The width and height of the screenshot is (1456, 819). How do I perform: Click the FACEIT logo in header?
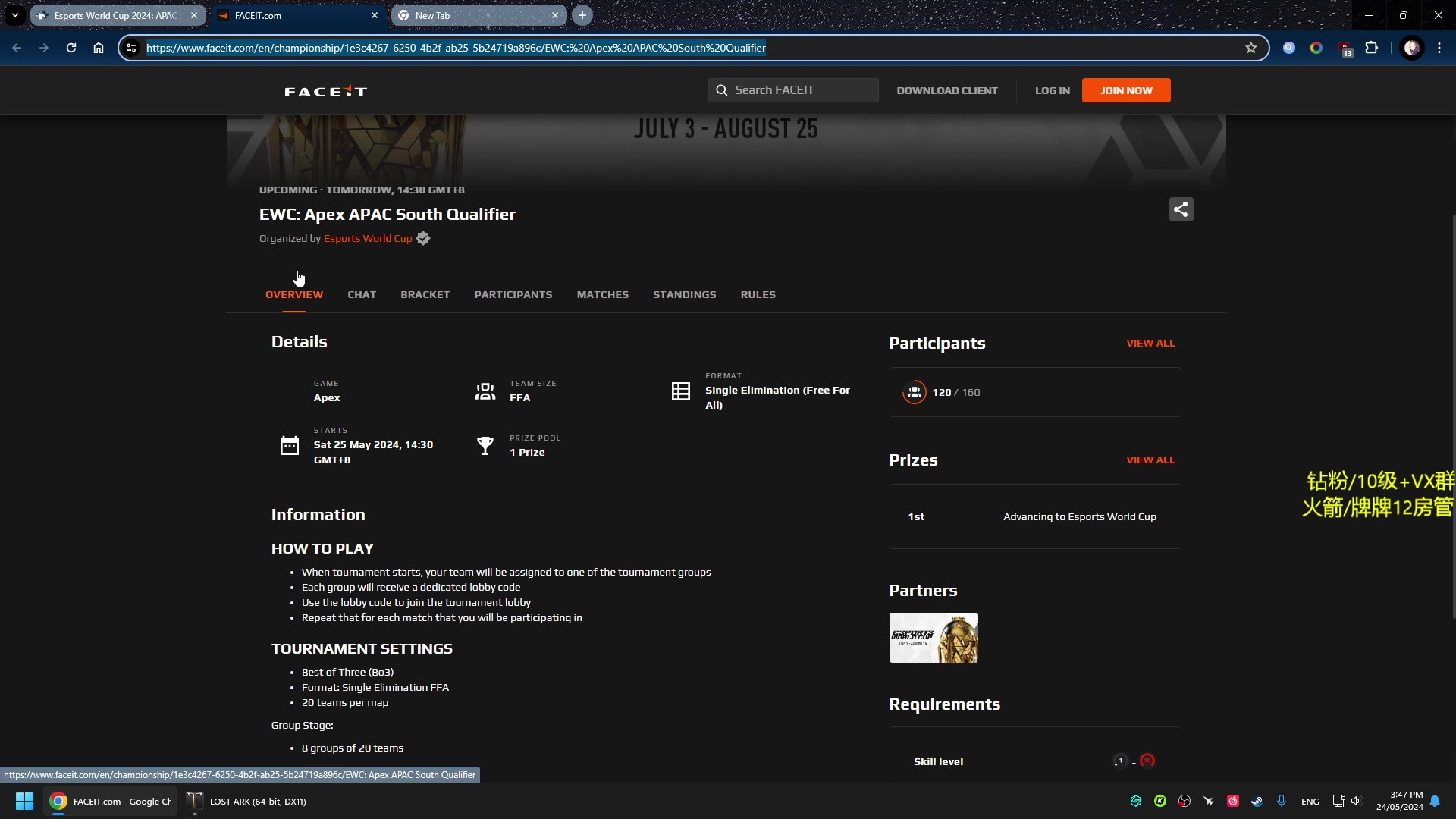(326, 91)
